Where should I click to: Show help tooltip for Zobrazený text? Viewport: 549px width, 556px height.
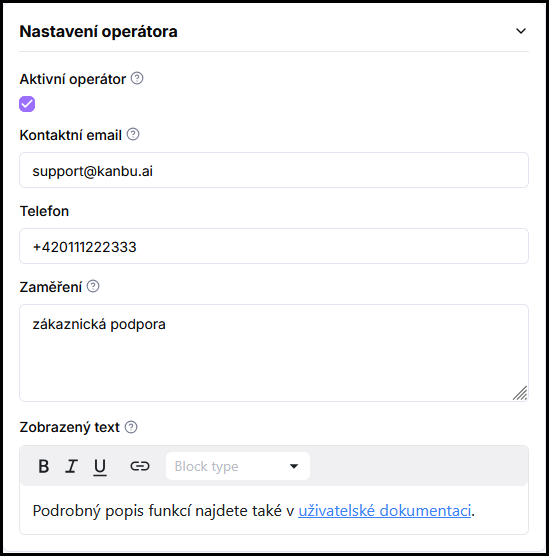click(x=131, y=427)
